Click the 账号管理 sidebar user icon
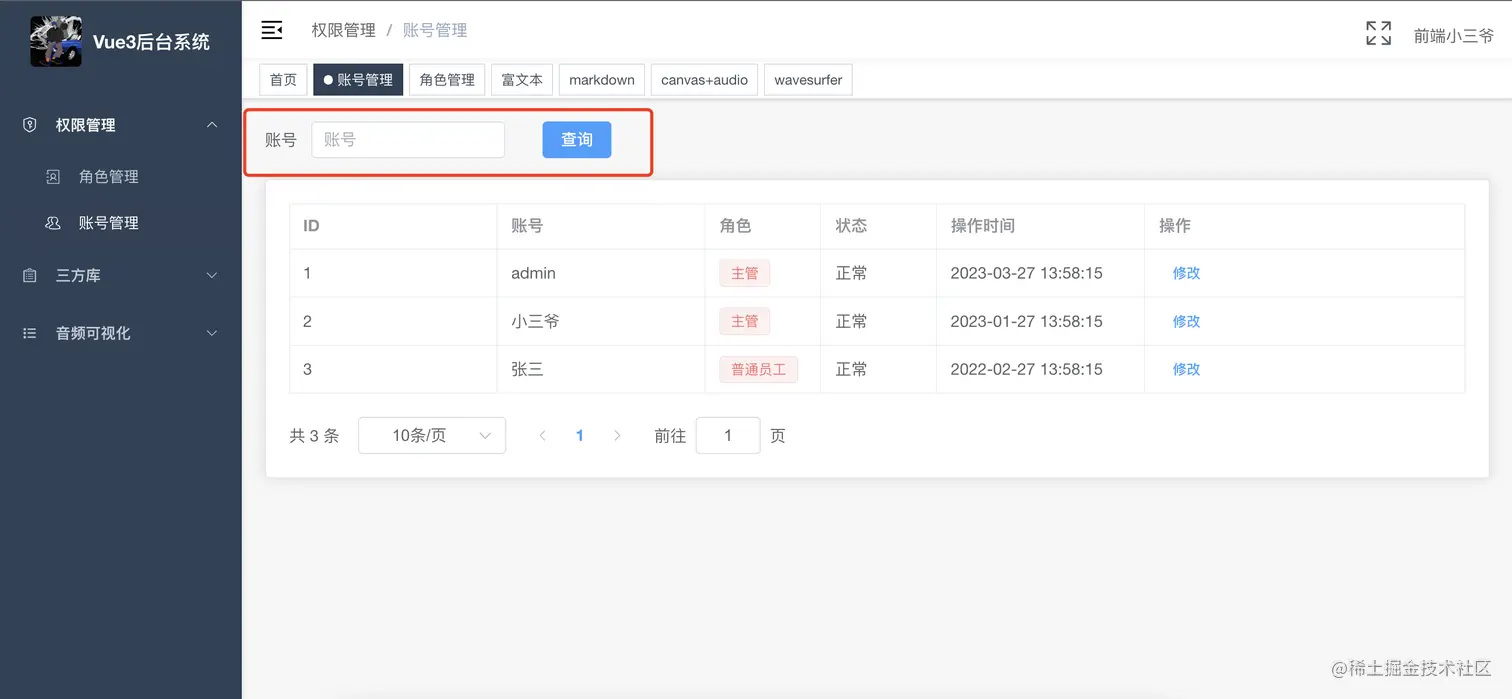 coord(54,223)
